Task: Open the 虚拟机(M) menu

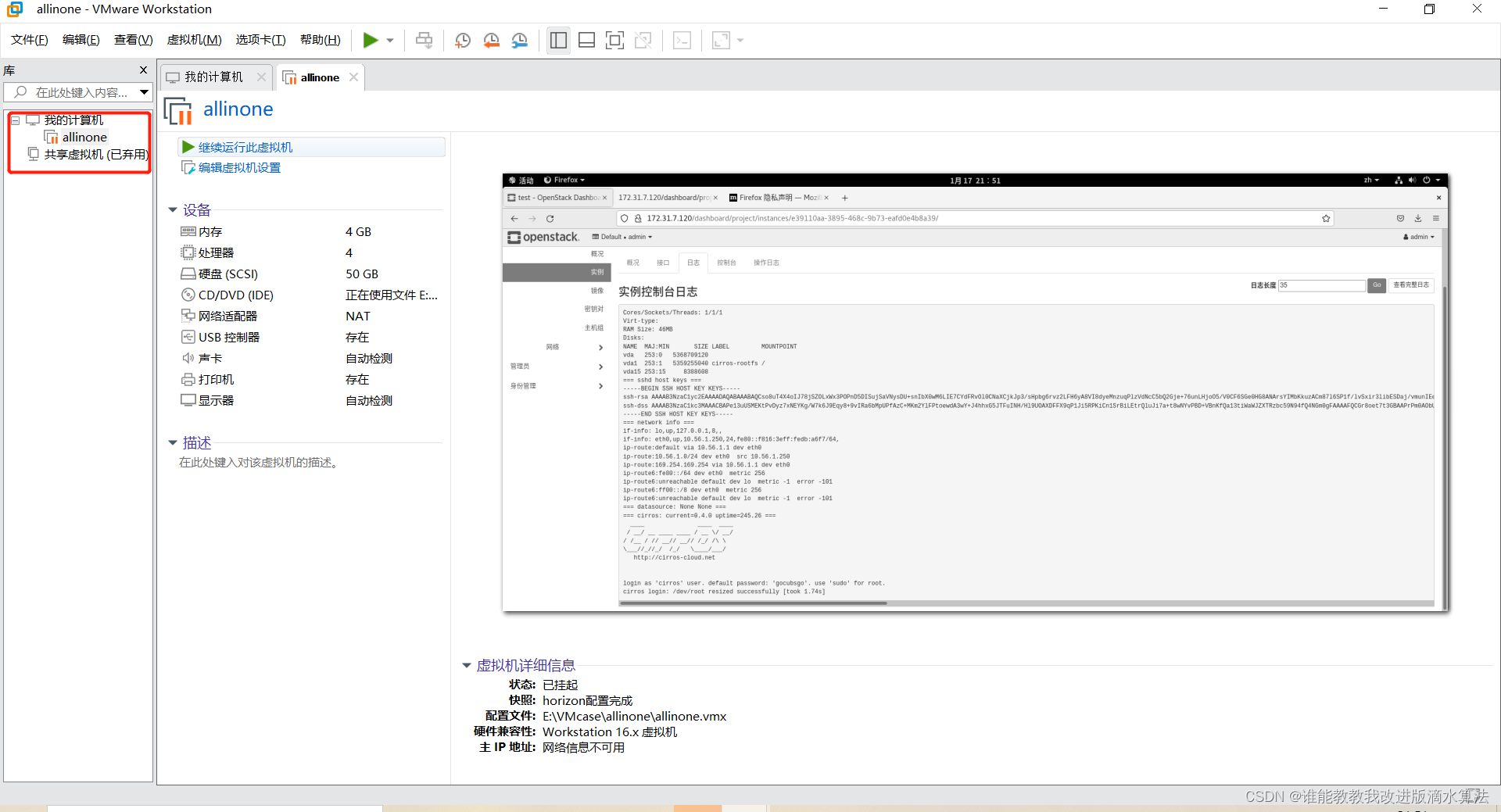Action: click(x=194, y=40)
